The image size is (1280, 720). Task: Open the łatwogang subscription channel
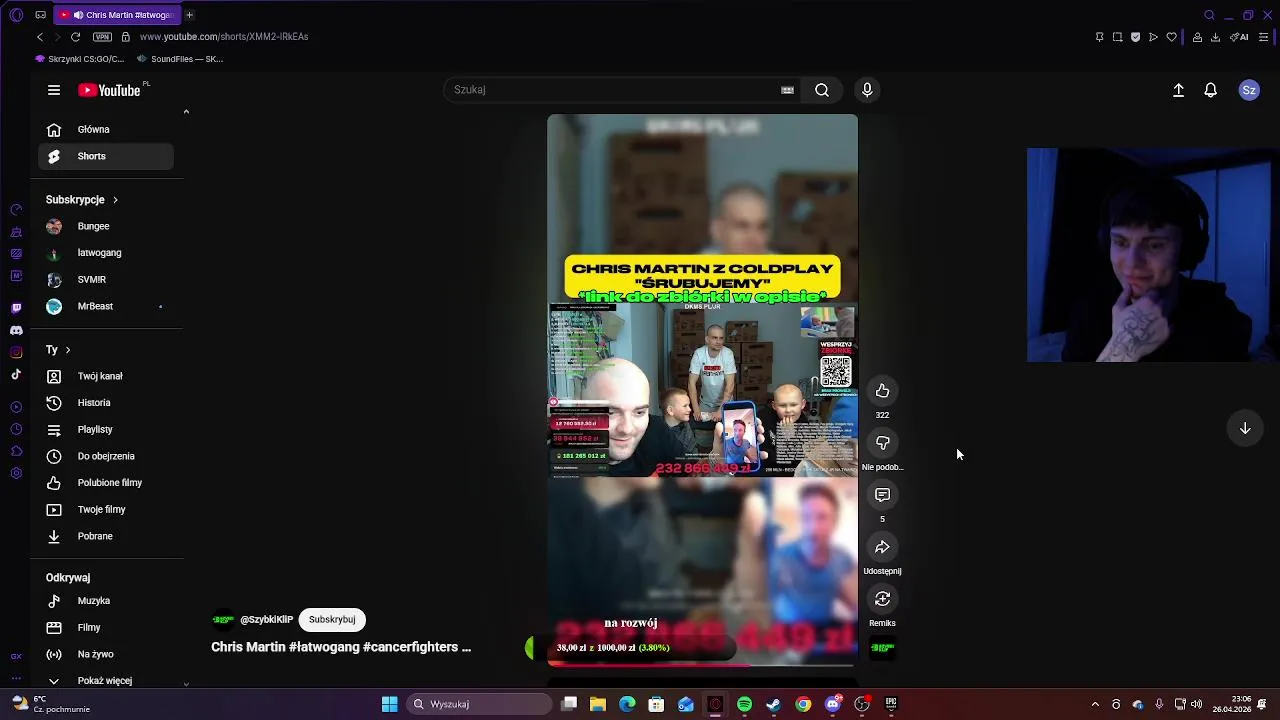pyautogui.click(x=106, y=253)
